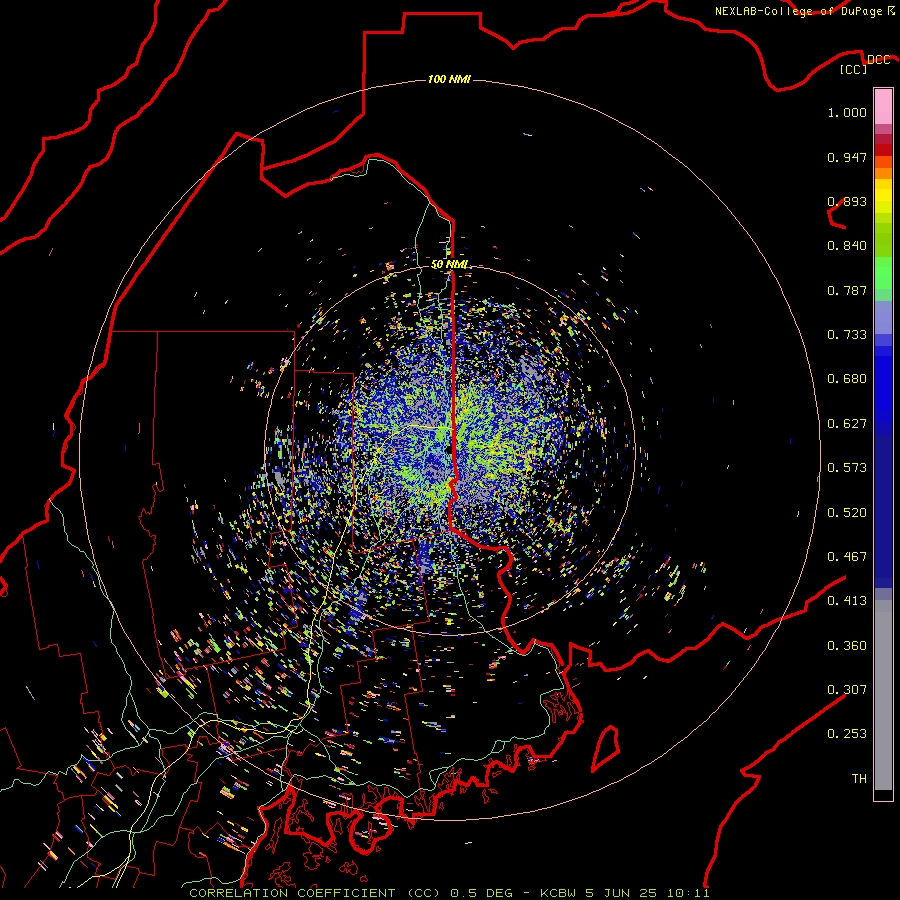
Task: Click the "DCC" label above the color bar
Action: 878,60
